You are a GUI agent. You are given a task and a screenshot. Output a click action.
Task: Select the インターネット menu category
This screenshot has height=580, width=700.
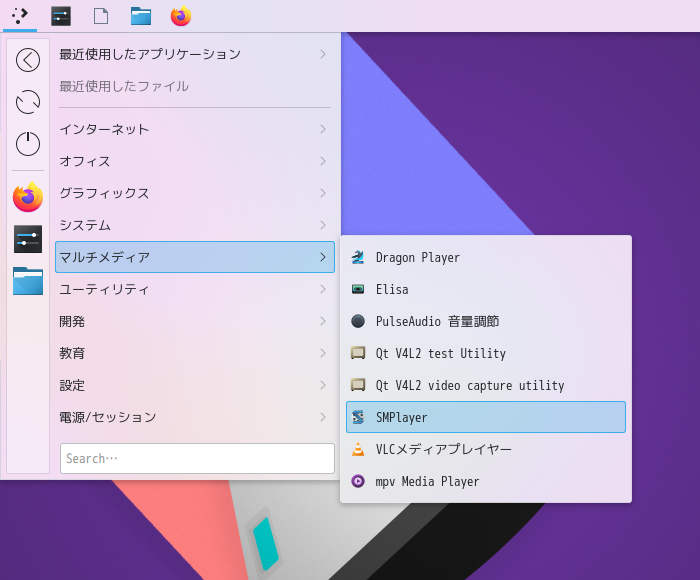[195, 129]
